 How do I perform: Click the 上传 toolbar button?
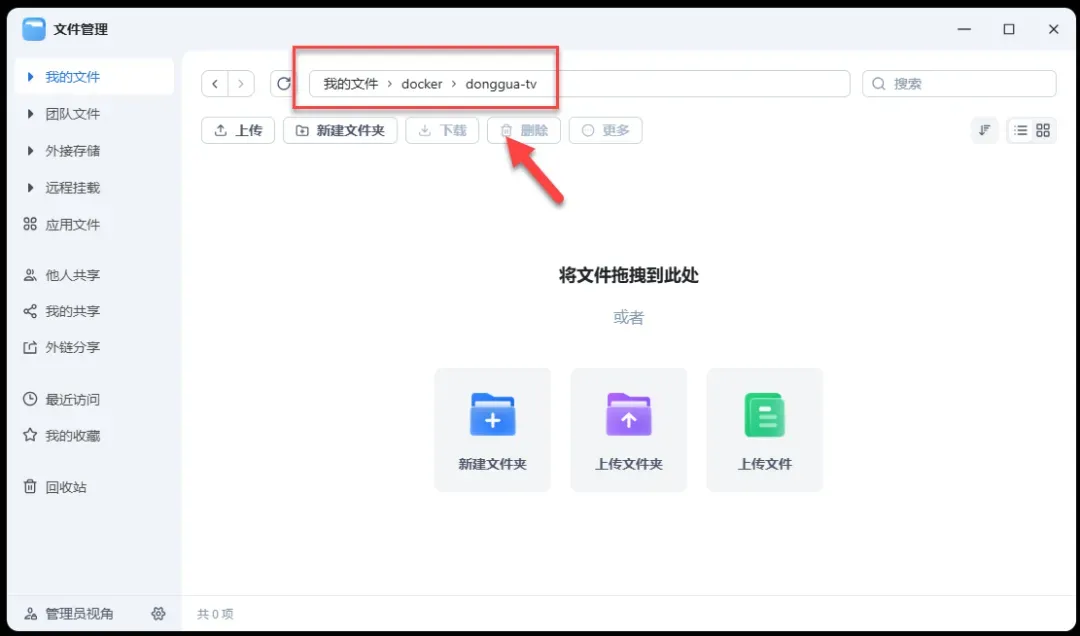pos(238,131)
